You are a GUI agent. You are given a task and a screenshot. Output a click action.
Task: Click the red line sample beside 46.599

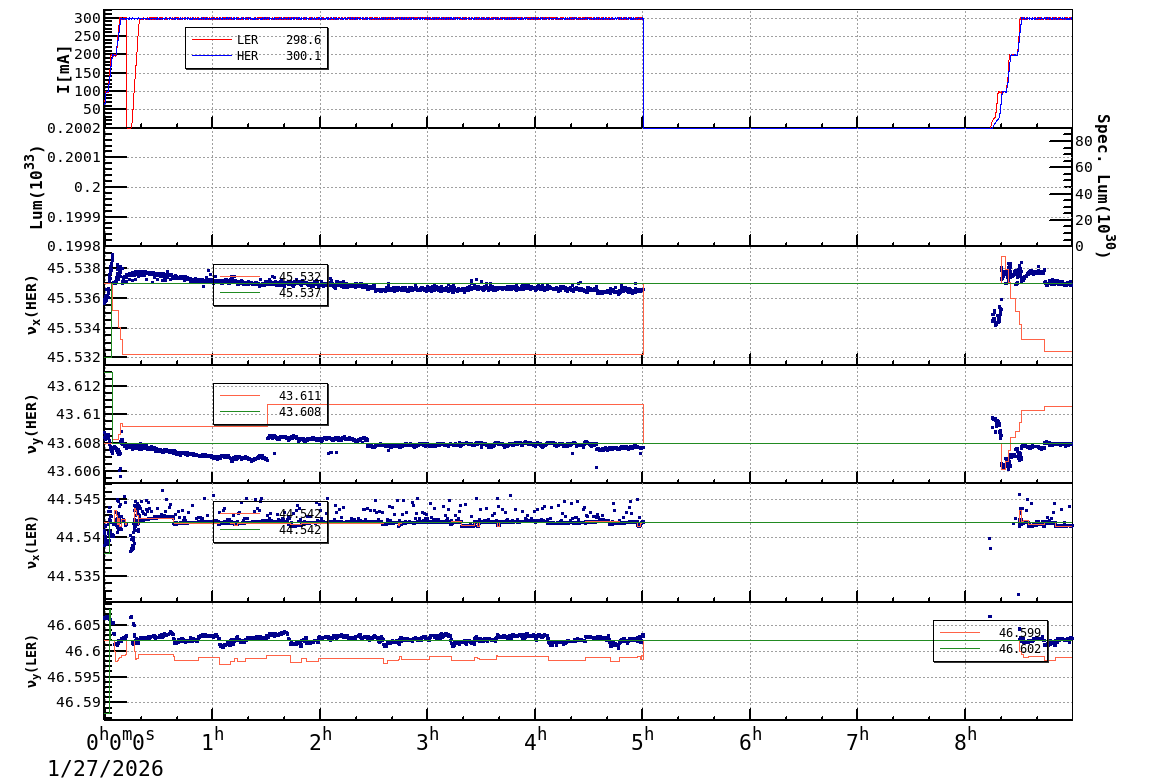pyautogui.click(x=960, y=632)
